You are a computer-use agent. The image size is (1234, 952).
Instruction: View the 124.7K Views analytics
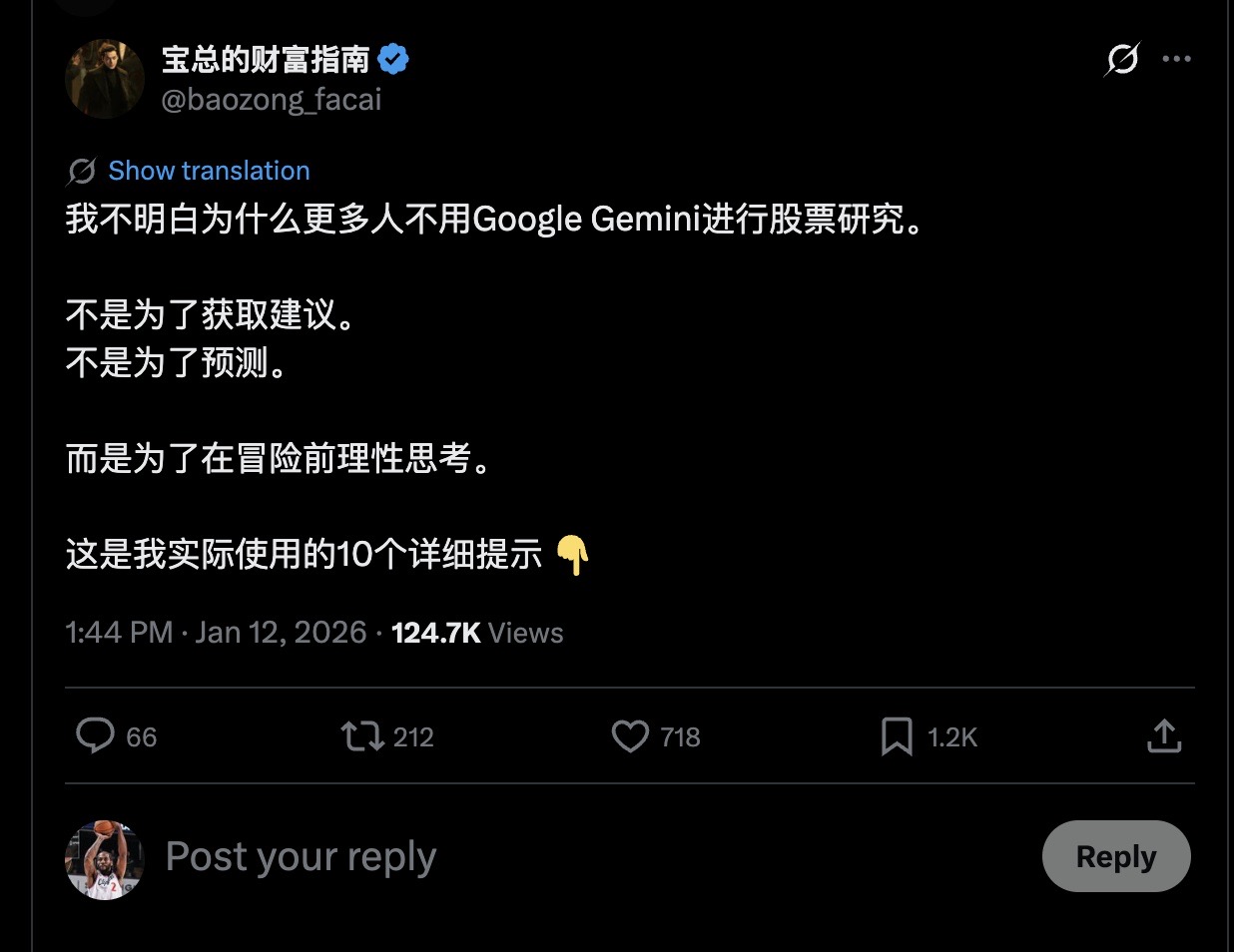point(477,633)
